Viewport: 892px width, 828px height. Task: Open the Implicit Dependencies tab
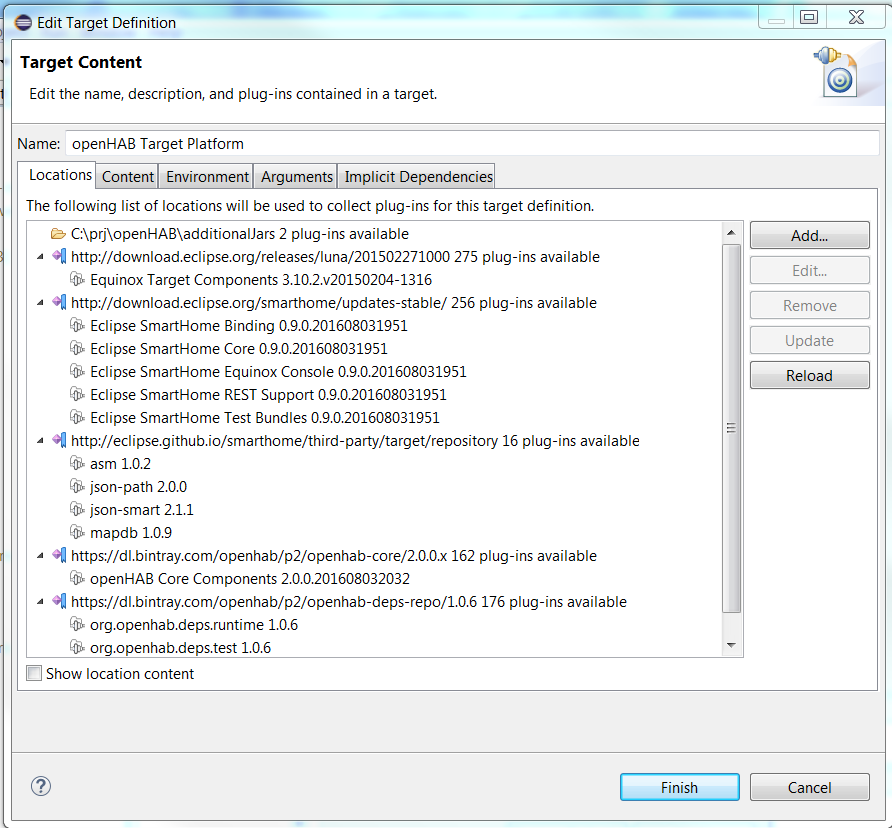(x=418, y=177)
